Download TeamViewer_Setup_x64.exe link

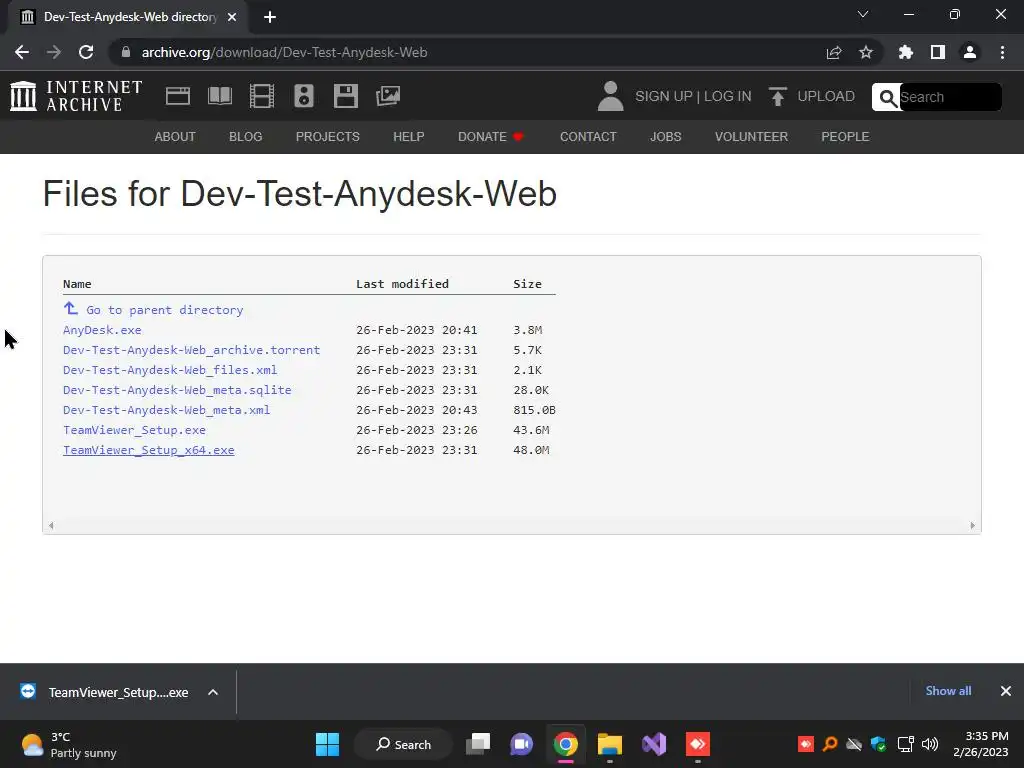coord(148,450)
